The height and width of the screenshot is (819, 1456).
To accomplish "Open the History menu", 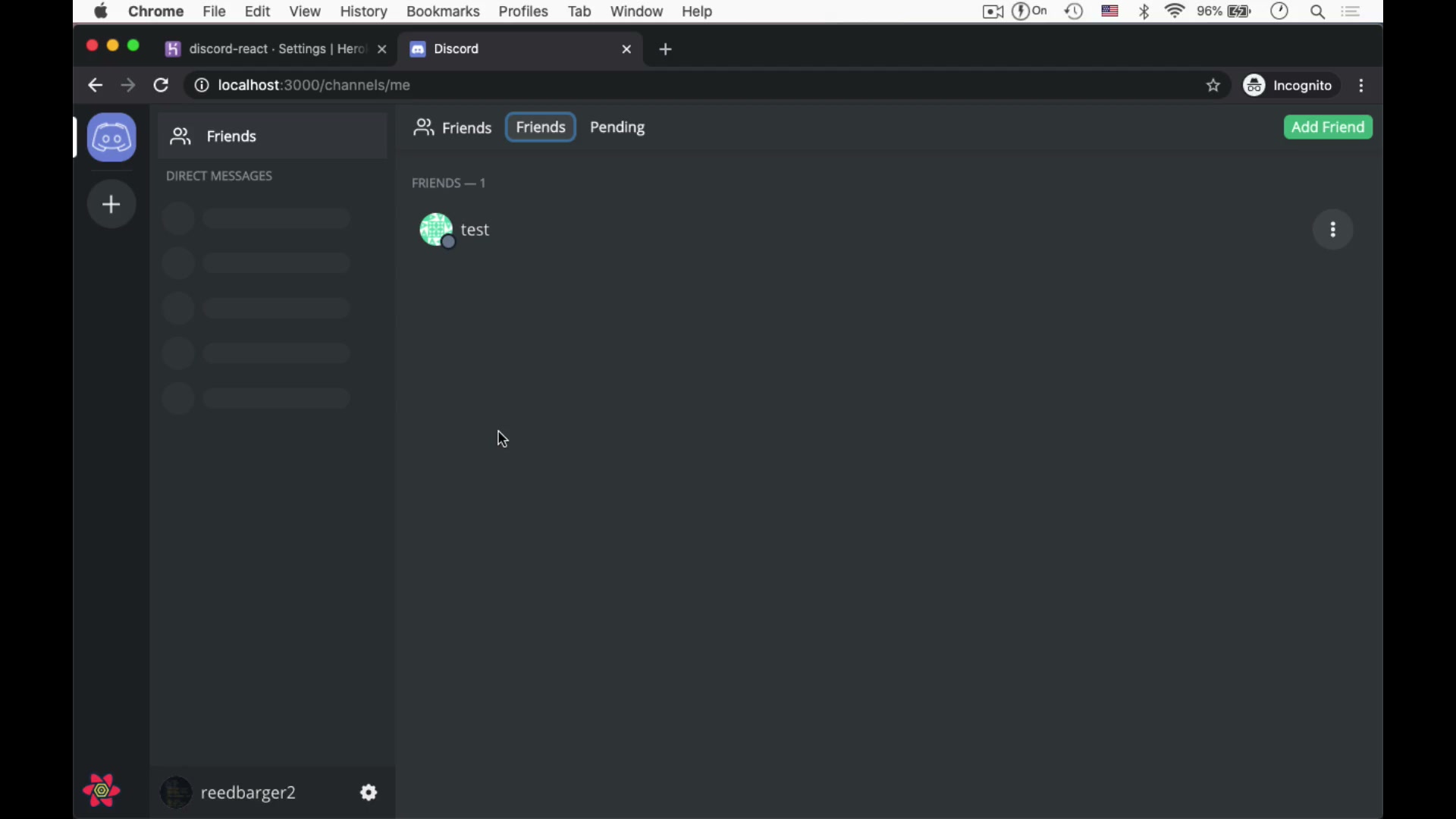I will (363, 11).
